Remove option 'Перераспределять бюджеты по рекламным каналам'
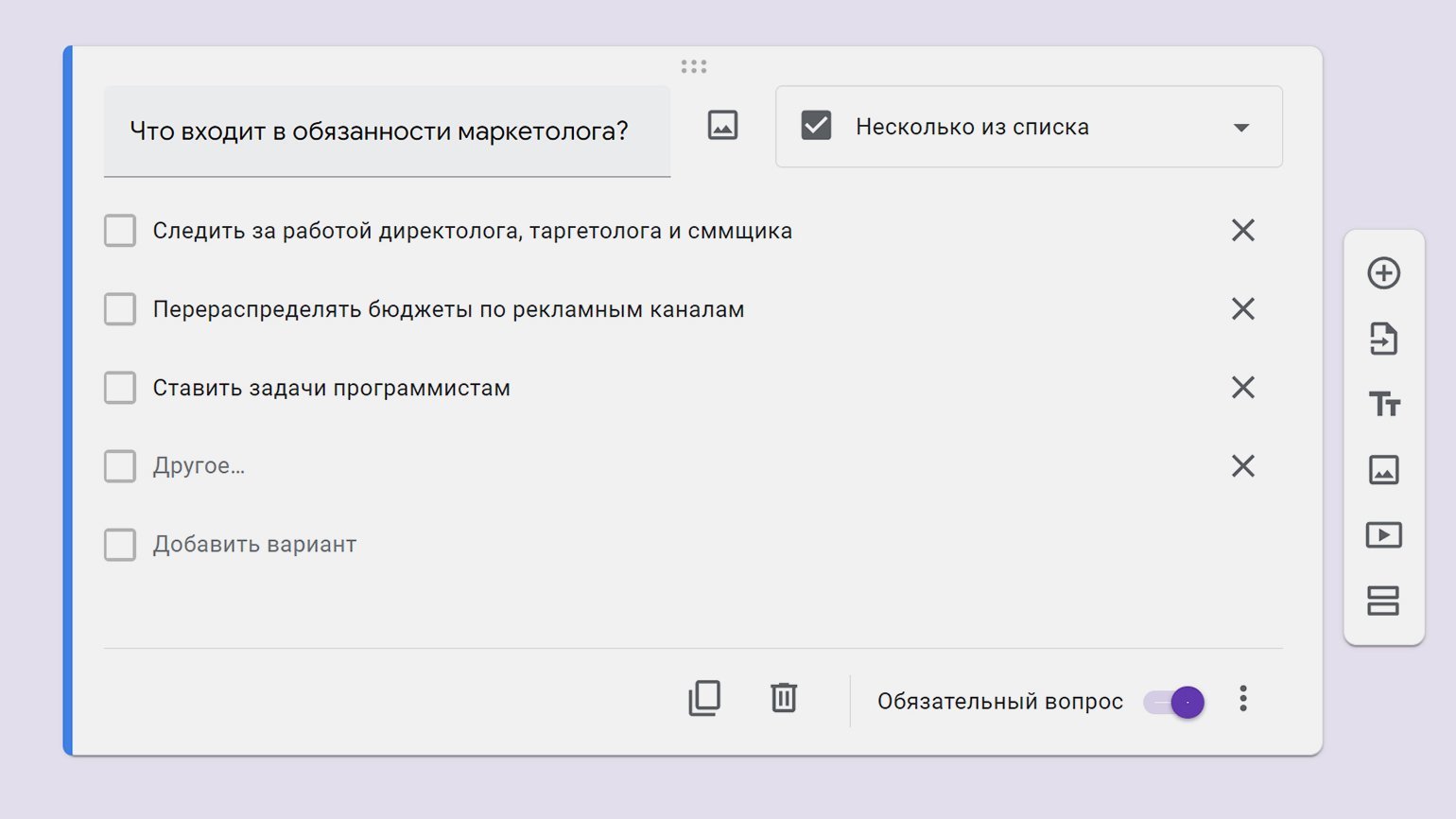The image size is (1456, 819). [x=1243, y=308]
